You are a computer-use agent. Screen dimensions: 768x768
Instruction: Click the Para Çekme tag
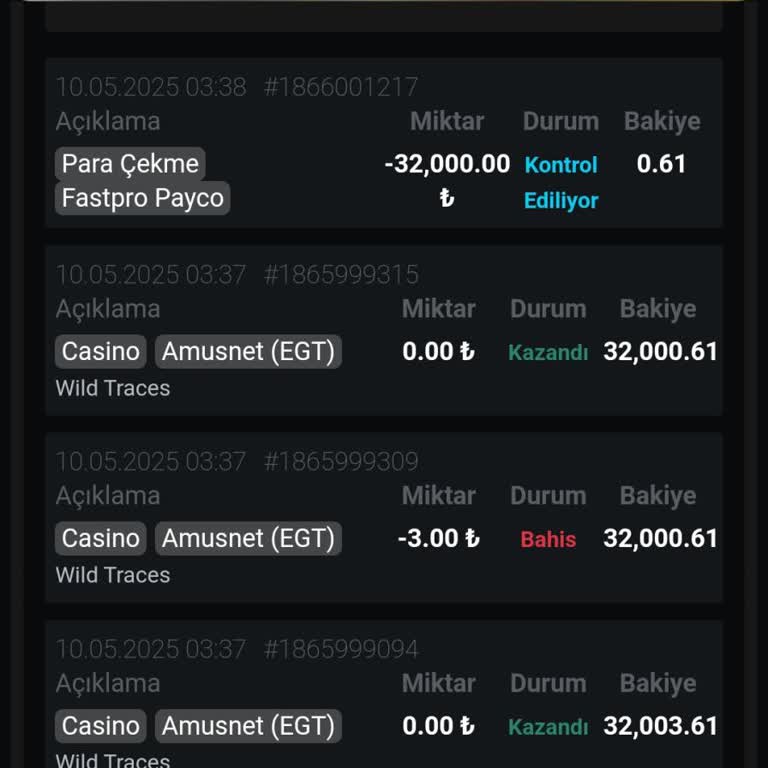tap(130, 164)
